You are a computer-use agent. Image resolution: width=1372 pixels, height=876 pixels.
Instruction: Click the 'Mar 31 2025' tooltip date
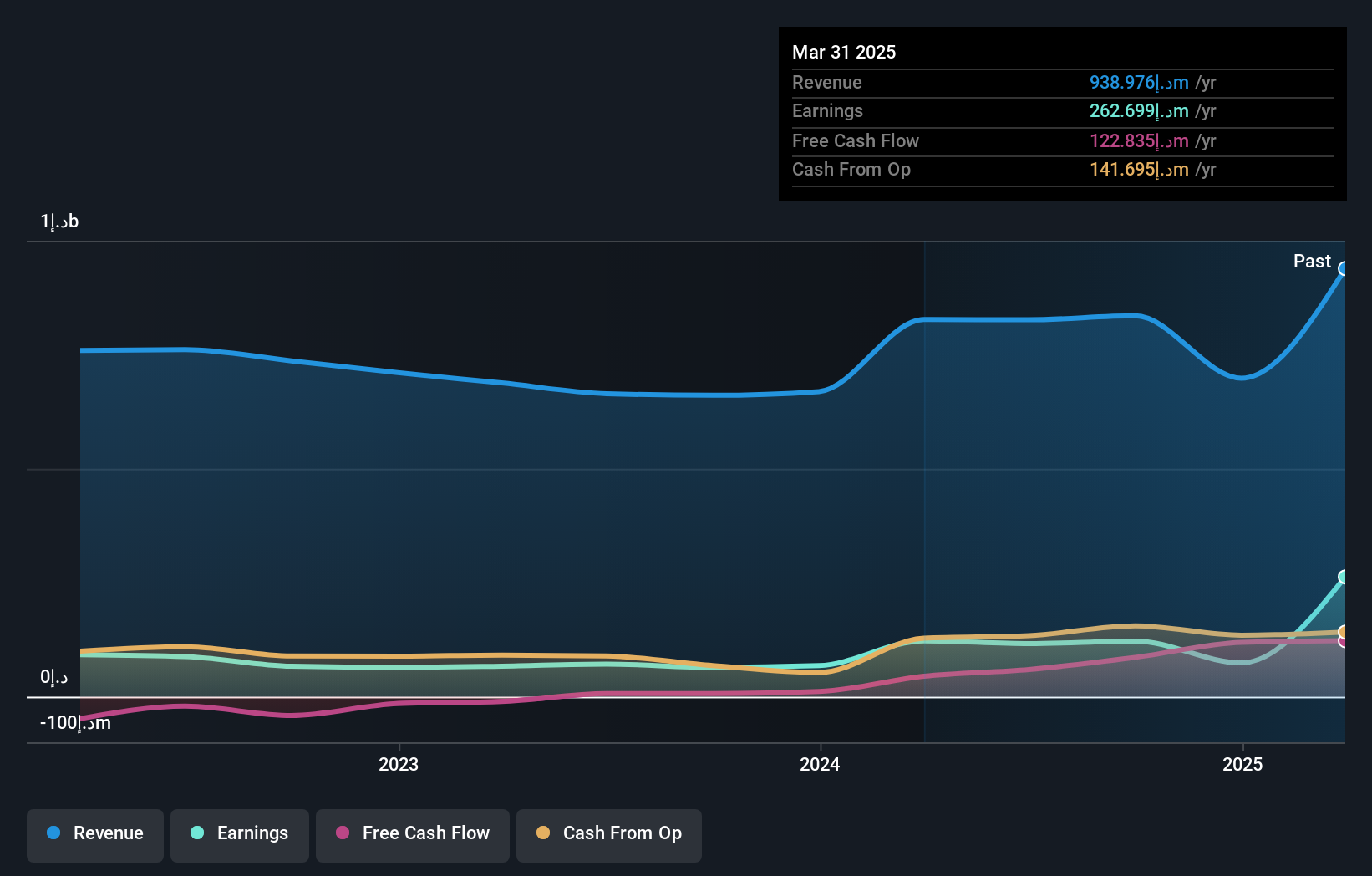click(844, 52)
